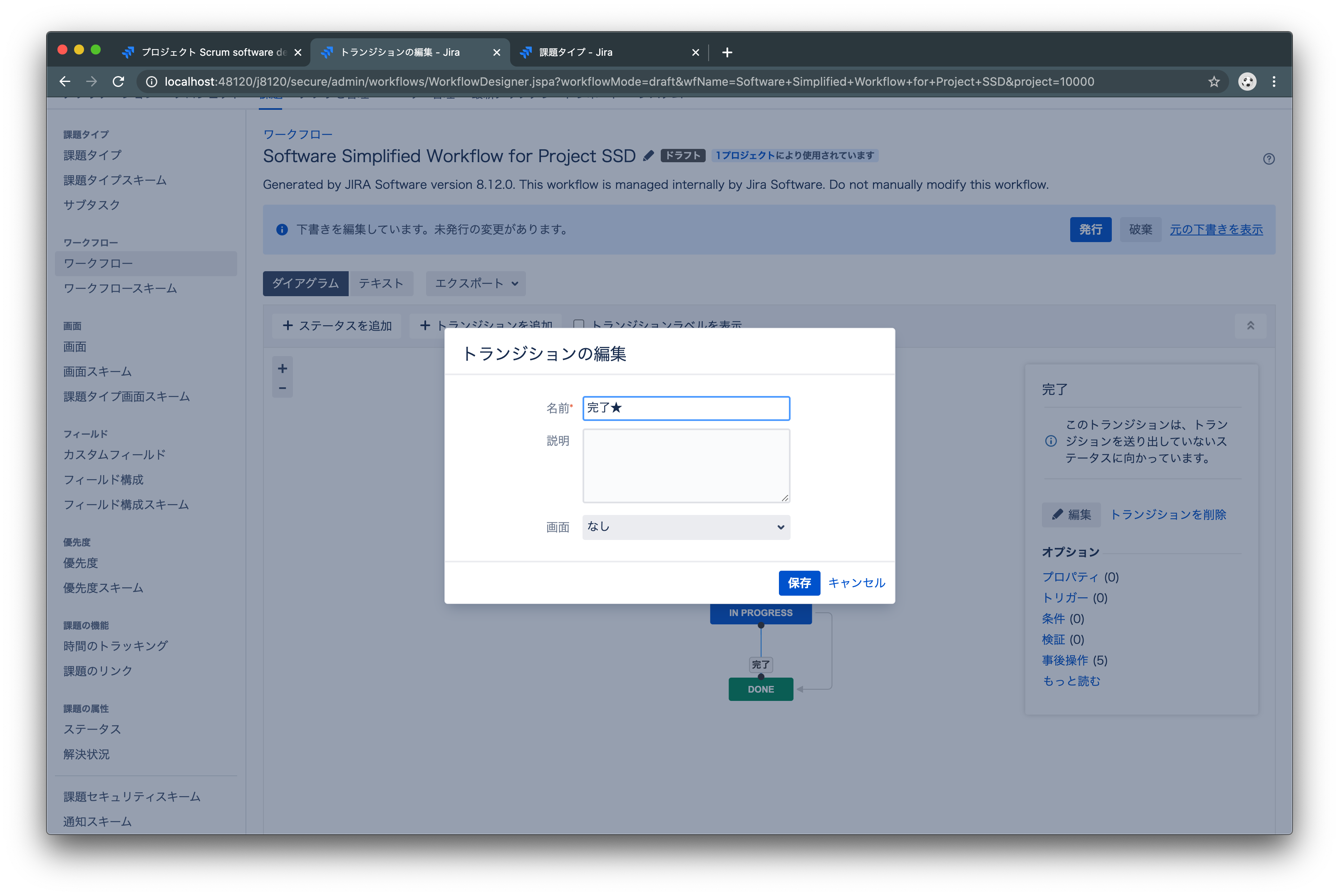Image resolution: width=1339 pixels, height=896 pixels.
Task: Reload the current page
Action: [118, 82]
